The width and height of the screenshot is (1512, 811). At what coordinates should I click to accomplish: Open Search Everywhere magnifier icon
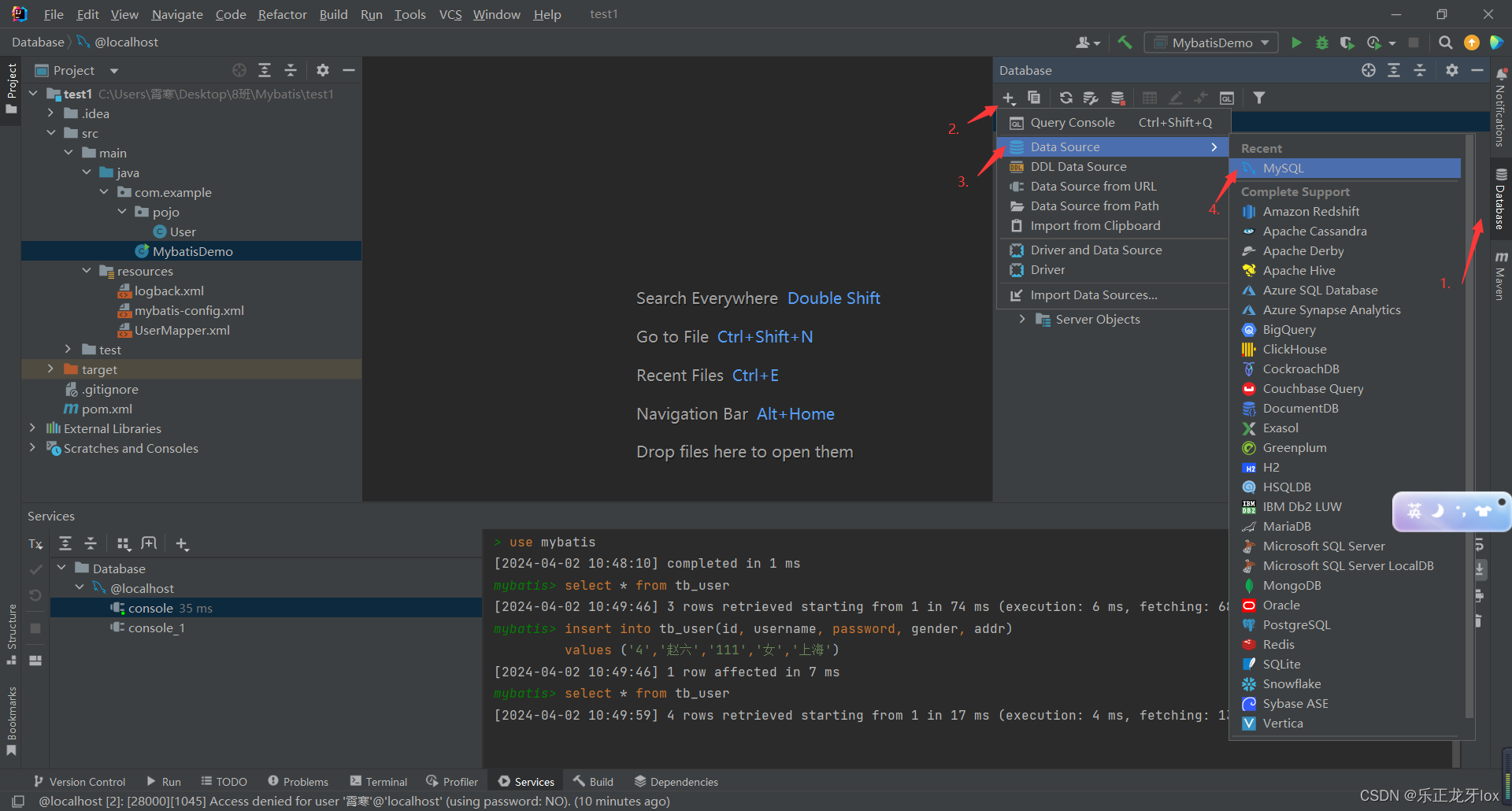coord(1445,43)
